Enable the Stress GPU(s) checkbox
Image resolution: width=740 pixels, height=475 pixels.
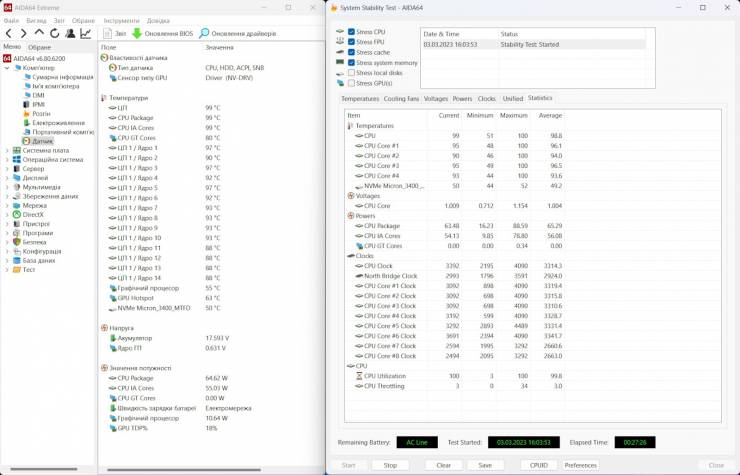click(x=351, y=83)
